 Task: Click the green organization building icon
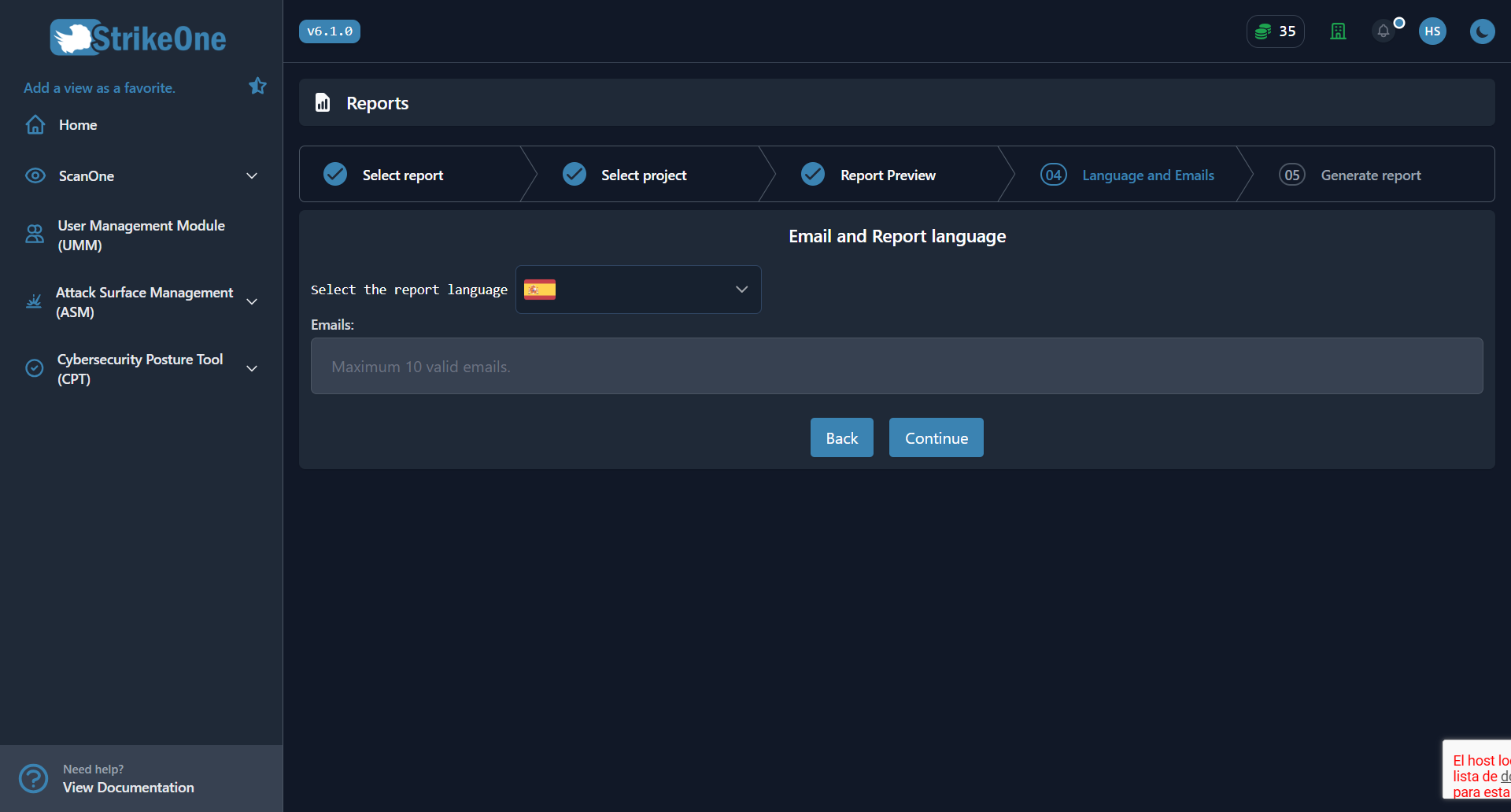coord(1338,31)
